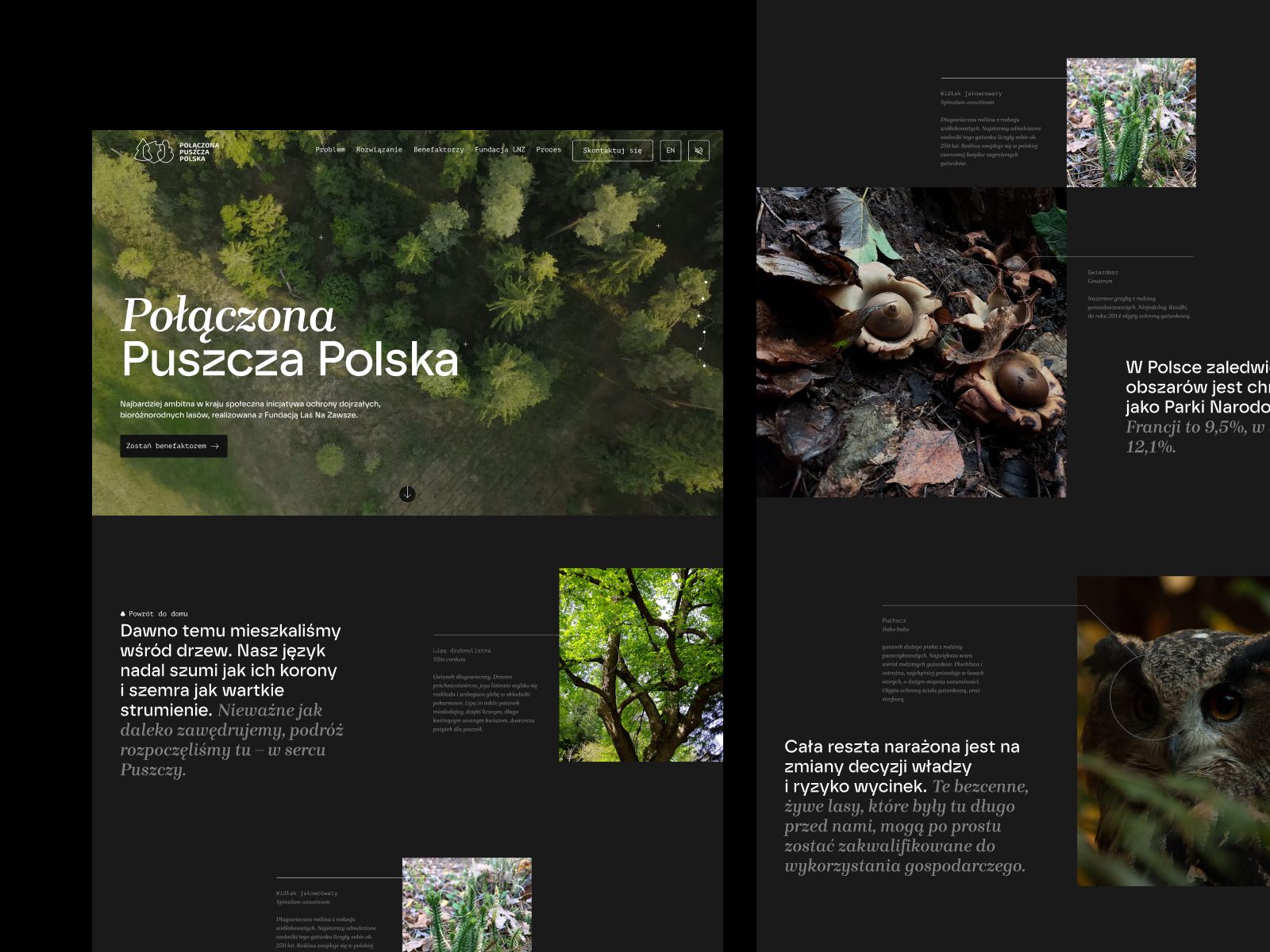Viewport: 1270px width, 952px height.
Task: Select the Benefaktorzy nav item
Action: tap(439, 150)
